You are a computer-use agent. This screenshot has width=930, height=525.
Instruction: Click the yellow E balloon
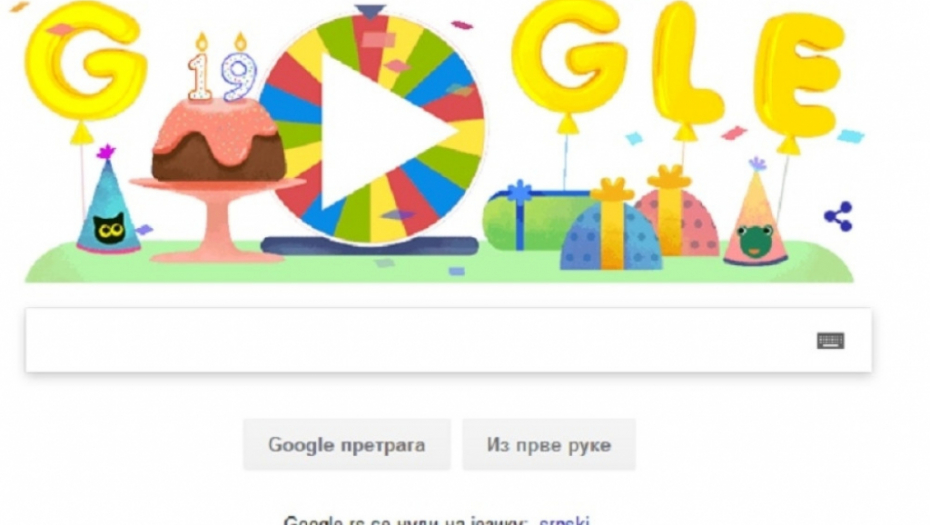coord(798,74)
